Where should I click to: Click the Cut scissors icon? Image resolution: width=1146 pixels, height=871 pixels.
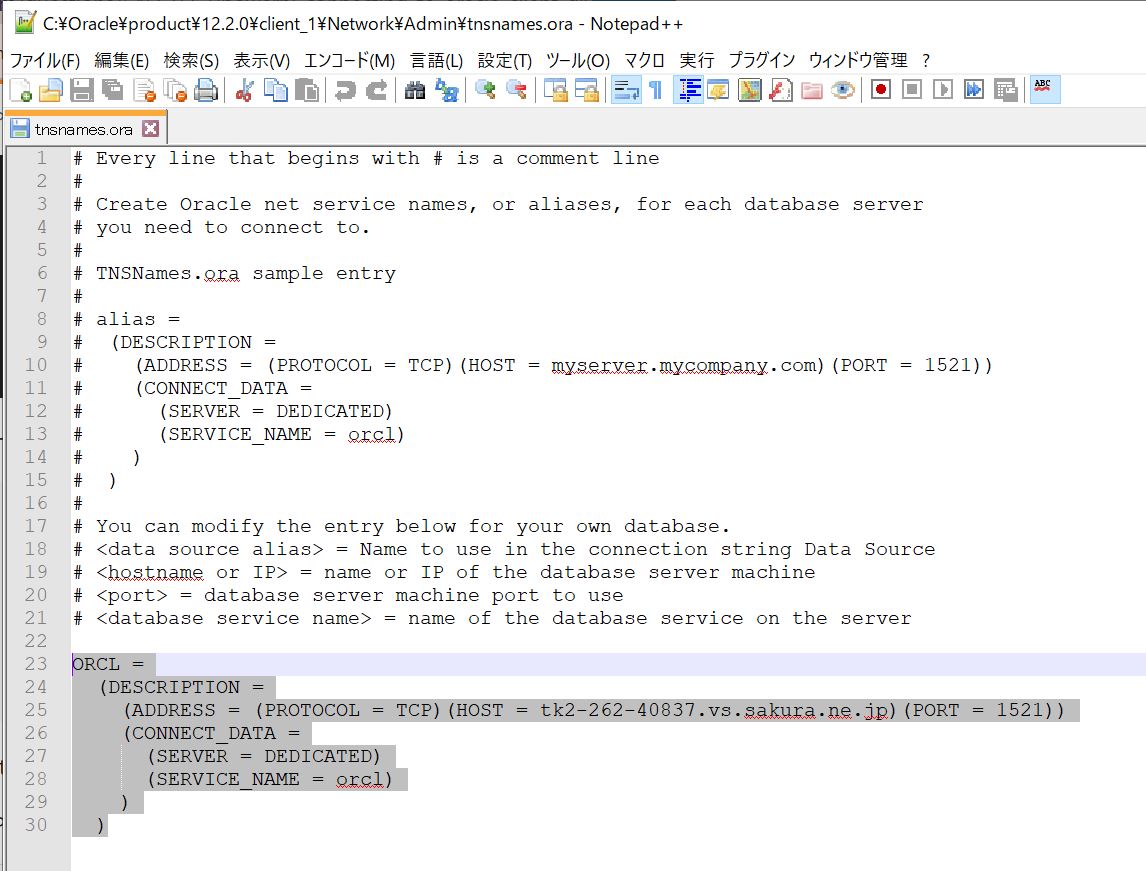coord(243,91)
